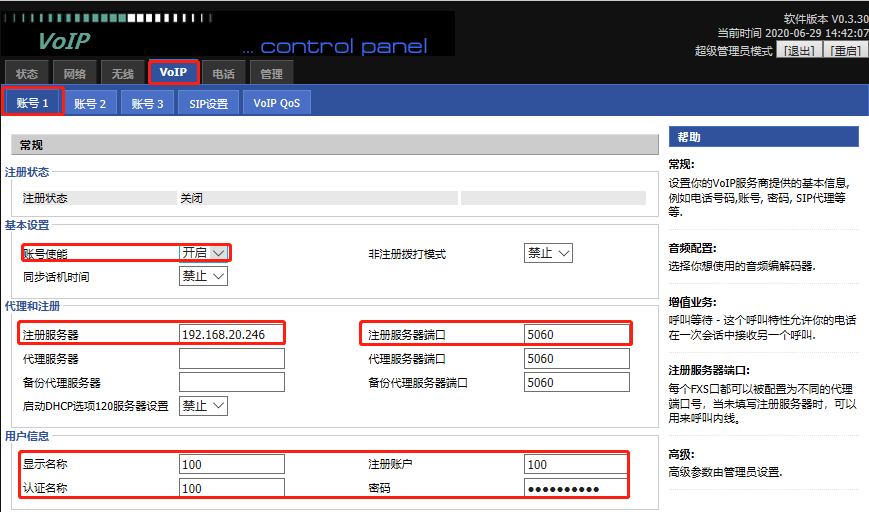Open the 状态 tab
This screenshot has width=869, height=512.
[x=27, y=73]
